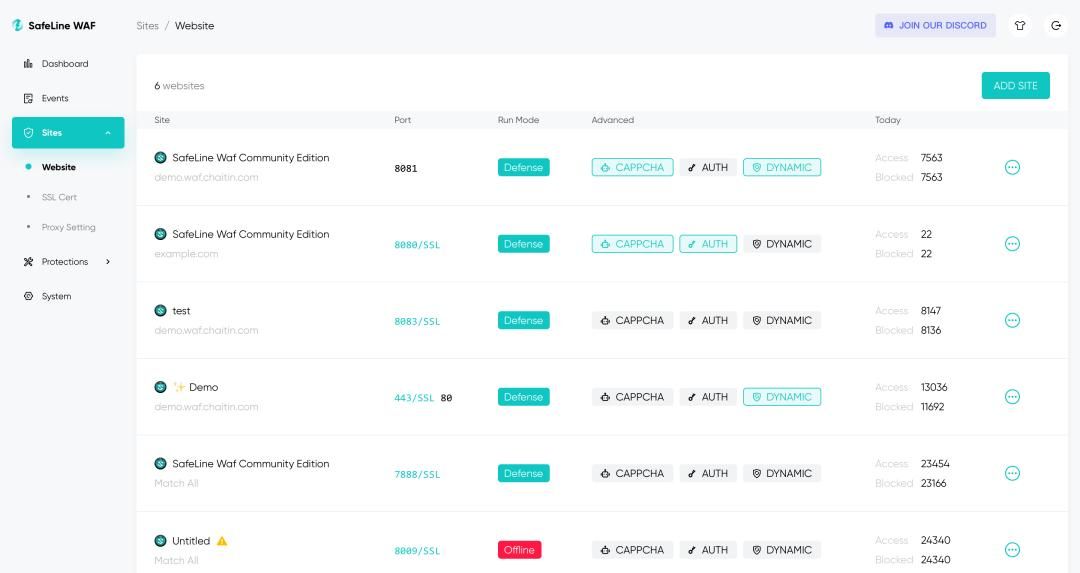Navigate to Sites breadcrumb link

pyautogui.click(x=147, y=26)
